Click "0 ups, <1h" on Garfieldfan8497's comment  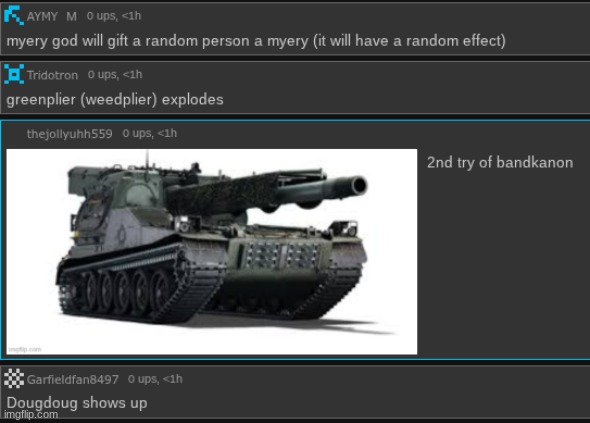(x=155, y=379)
